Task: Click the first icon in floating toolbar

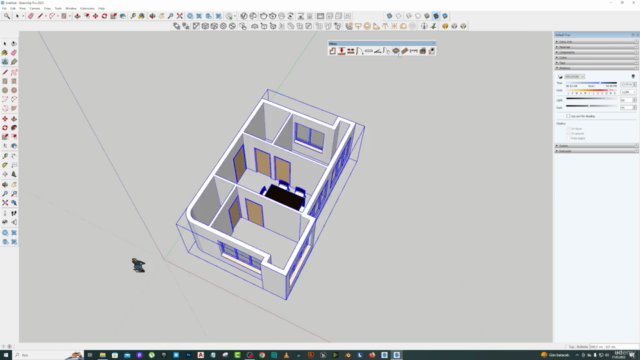Action: [x=333, y=51]
